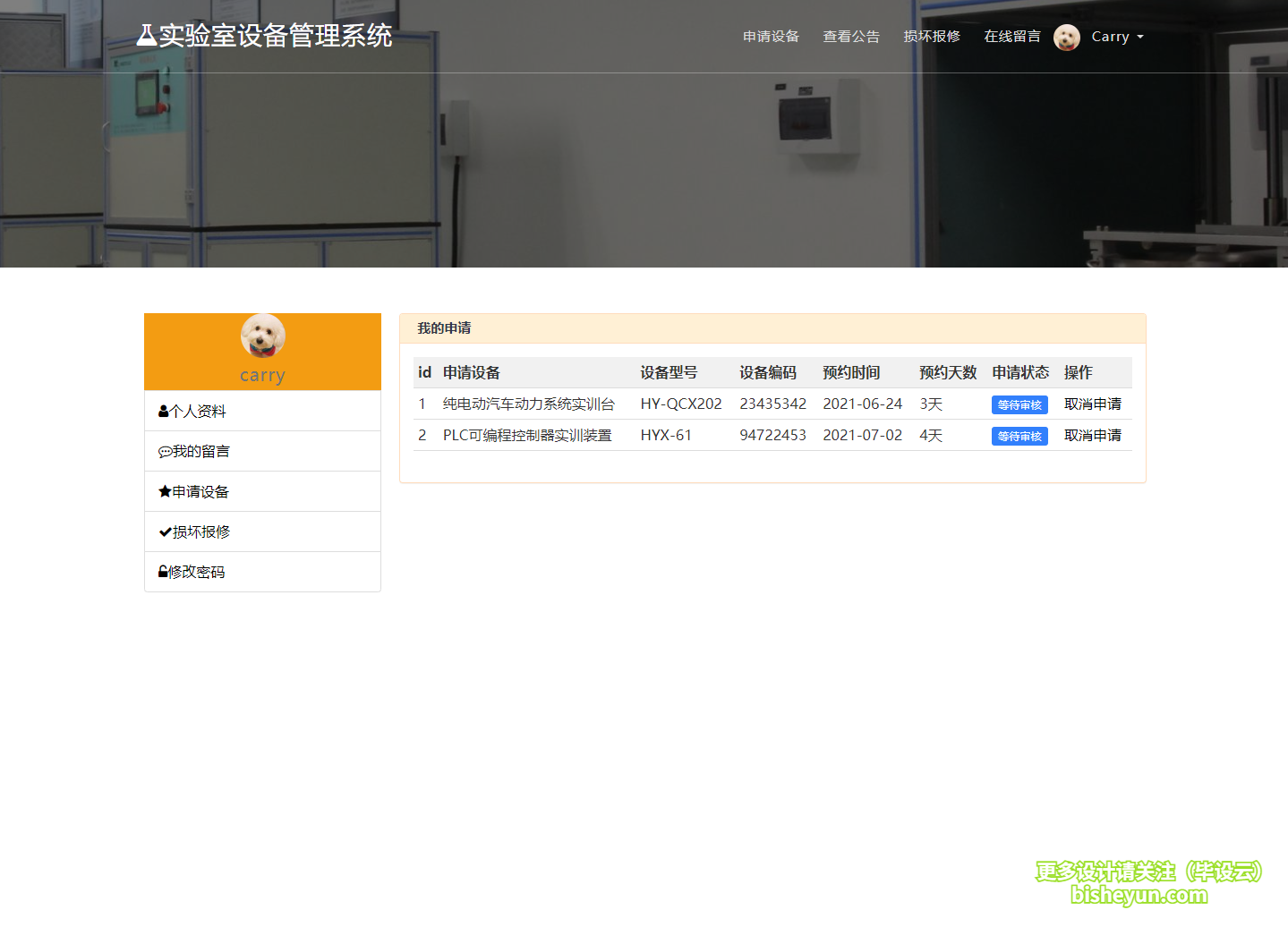The height and width of the screenshot is (927, 1288).
Task: Select 个人资料 in the sidebar
Action: pyautogui.click(x=198, y=410)
